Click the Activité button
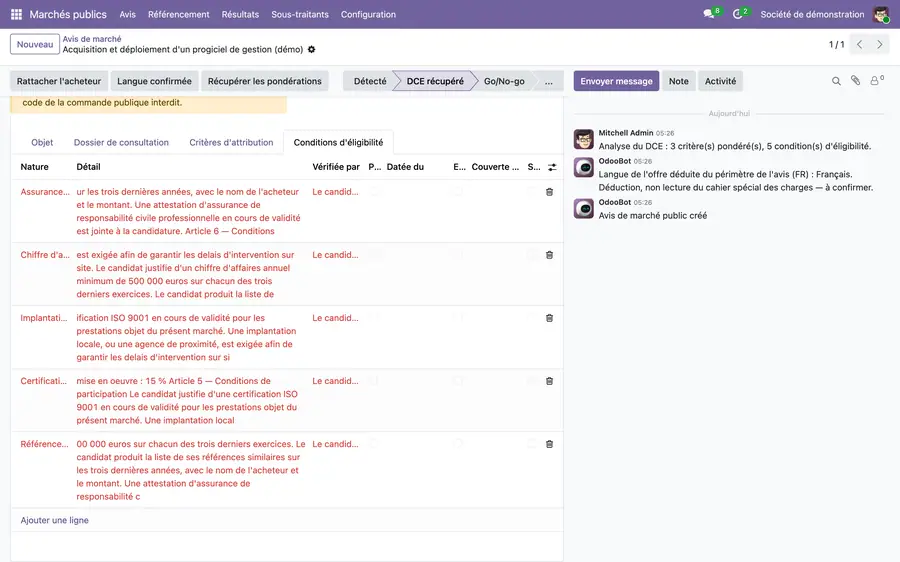This screenshot has width=900, height=562. tap(720, 81)
